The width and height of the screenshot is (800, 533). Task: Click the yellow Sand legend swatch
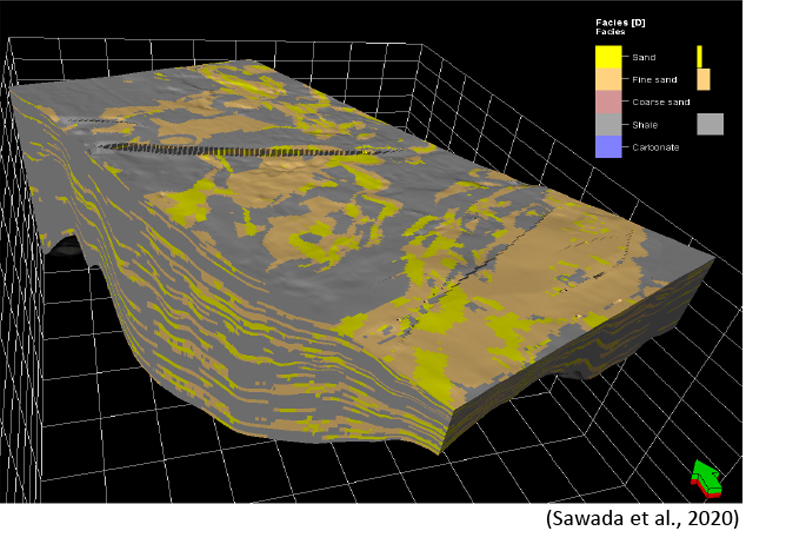coord(608,57)
